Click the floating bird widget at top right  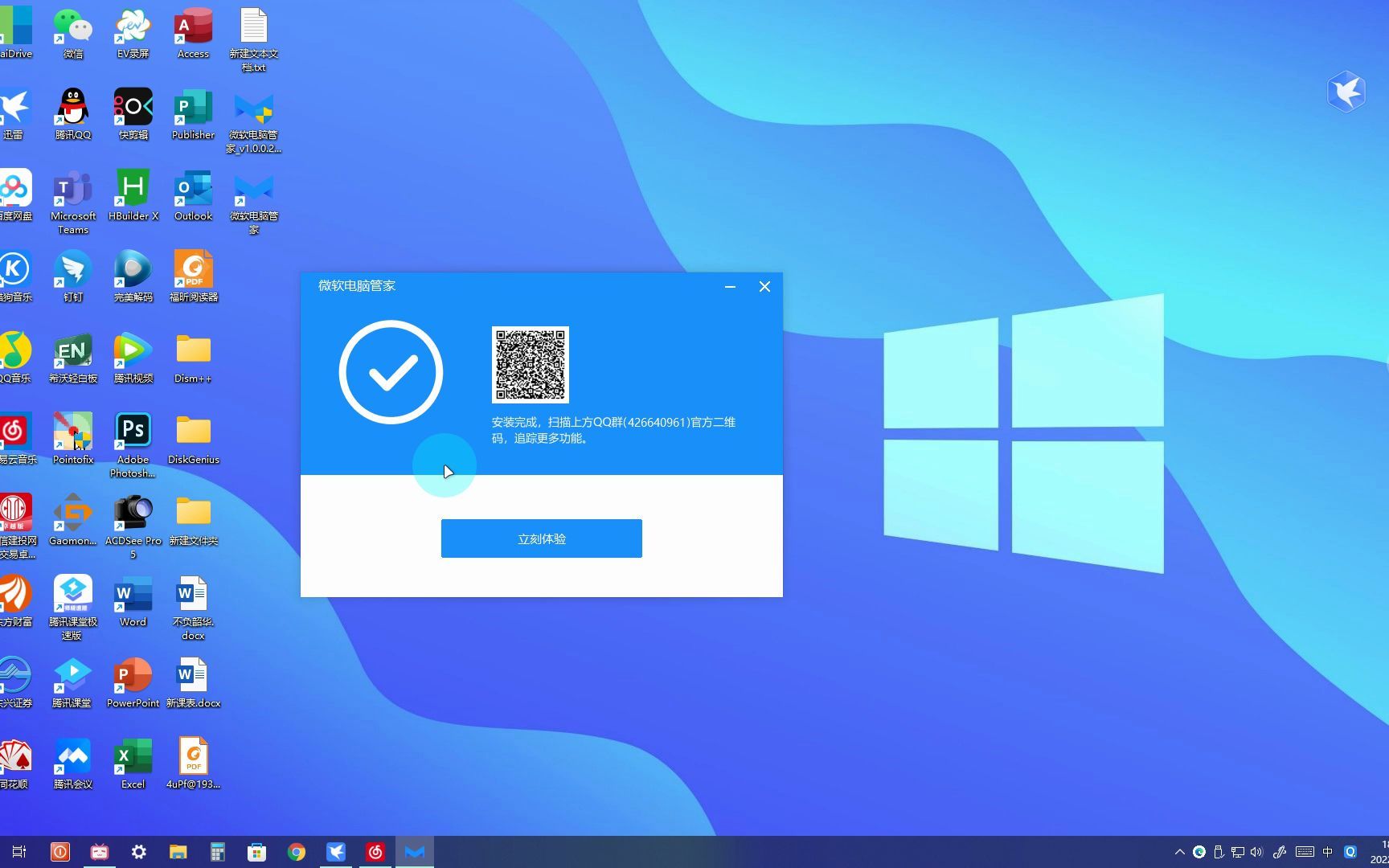pyautogui.click(x=1346, y=92)
